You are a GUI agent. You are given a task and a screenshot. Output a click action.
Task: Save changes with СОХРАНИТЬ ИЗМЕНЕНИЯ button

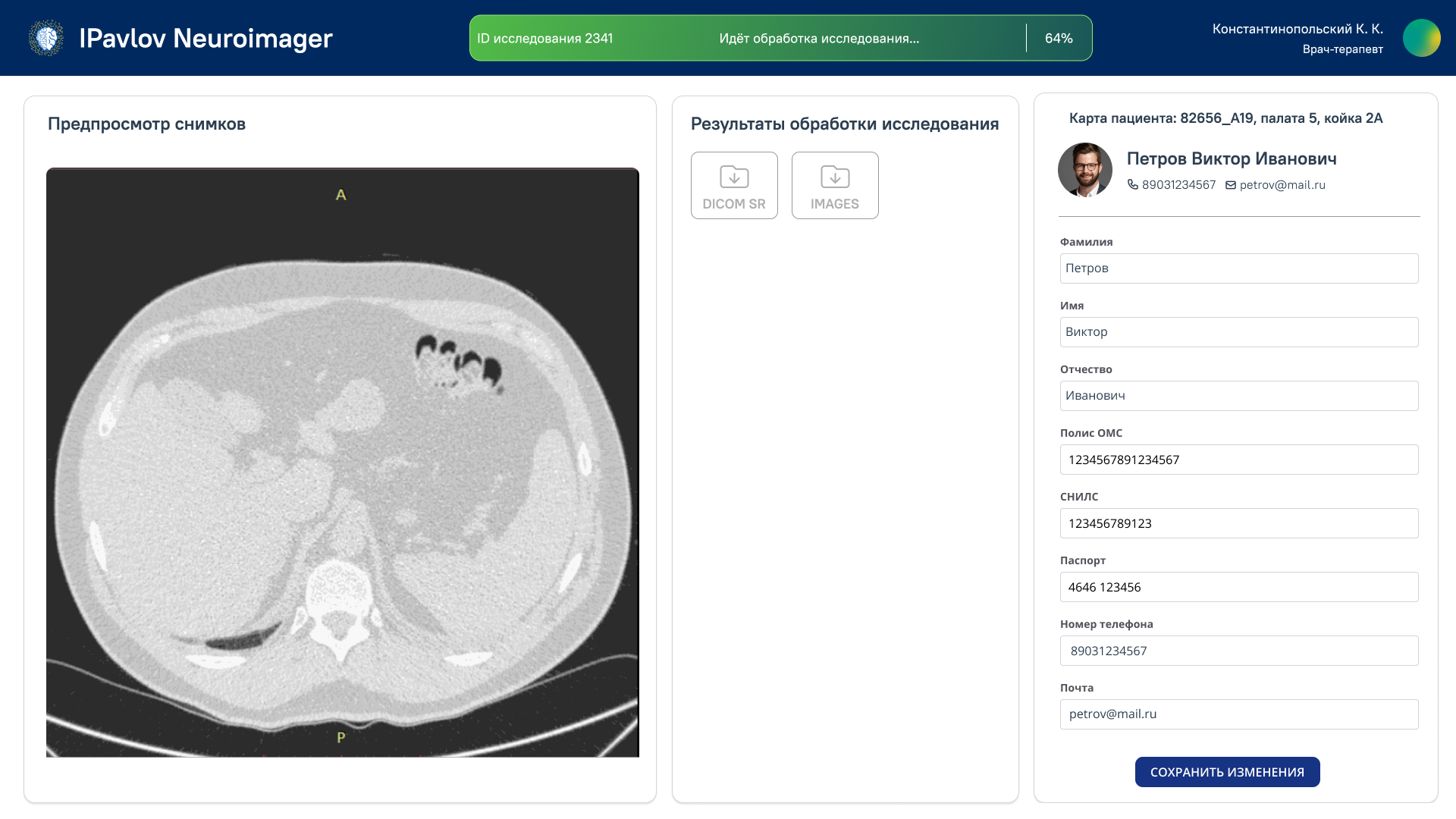(x=1227, y=772)
